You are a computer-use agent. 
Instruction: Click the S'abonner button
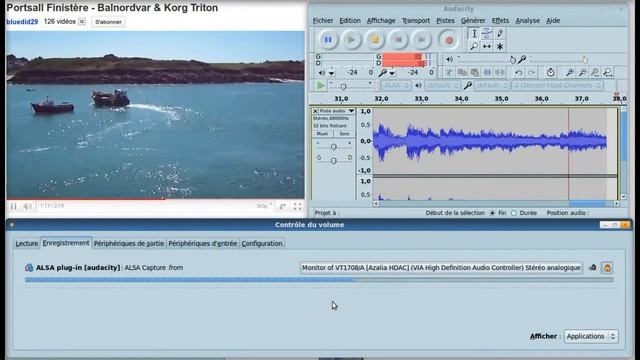tap(108, 22)
